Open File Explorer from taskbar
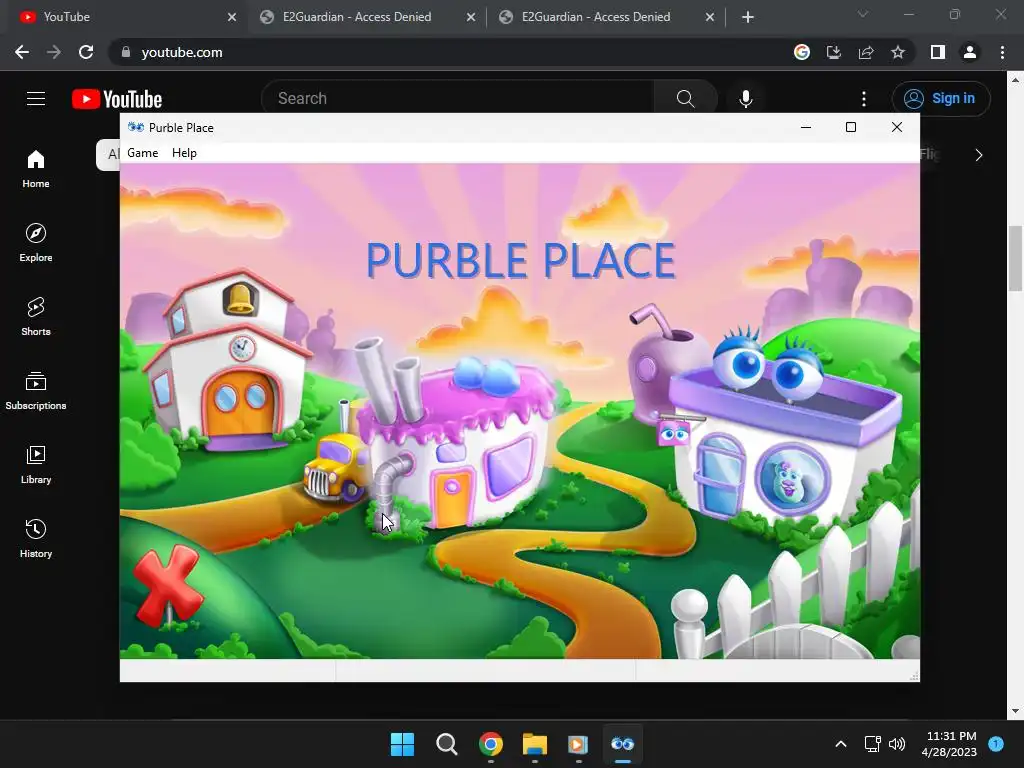1024x768 pixels. 535,744
